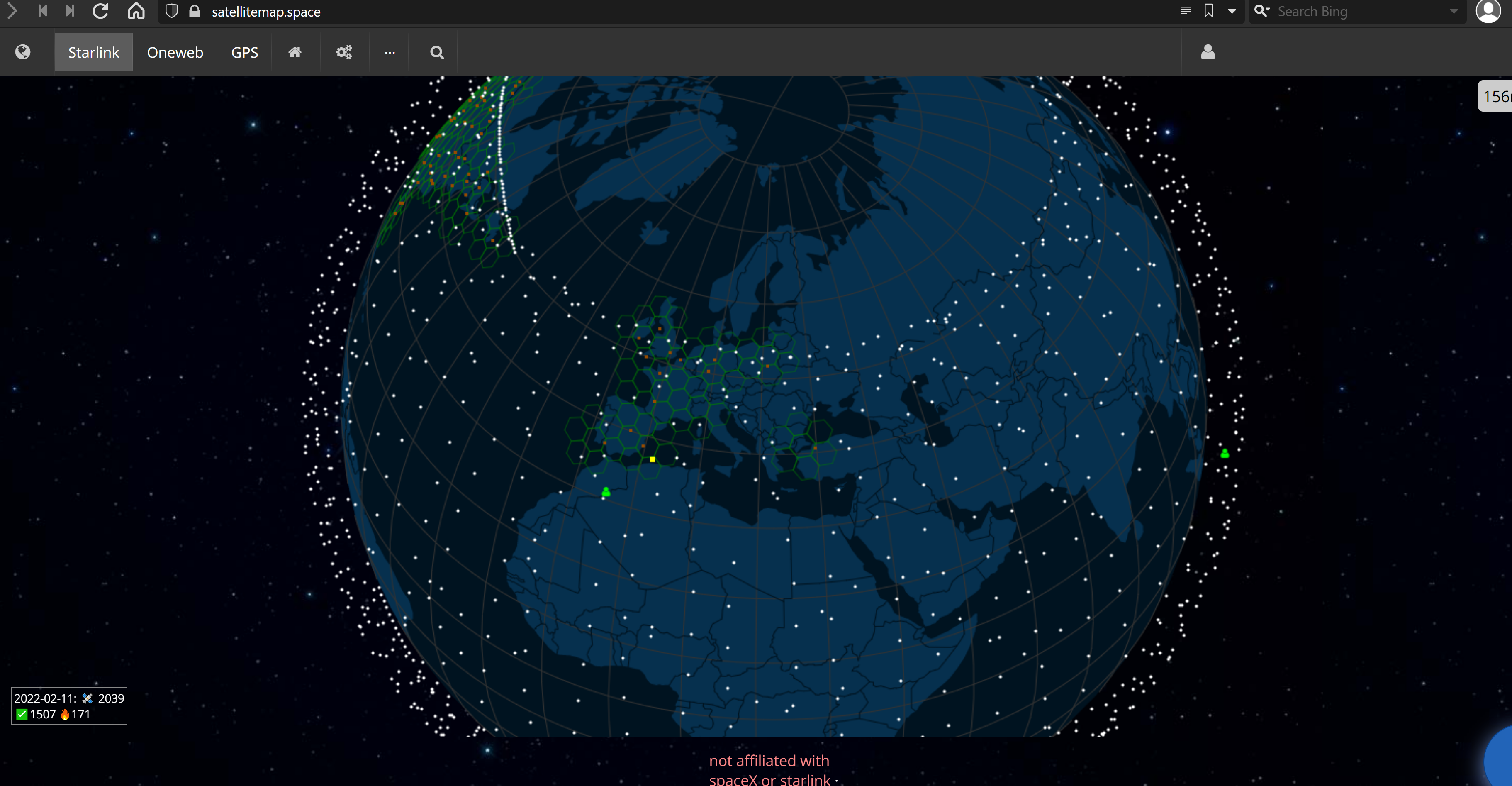This screenshot has width=1512, height=786.
Task: Open the browser profile avatar
Action: coord(1488,11)
